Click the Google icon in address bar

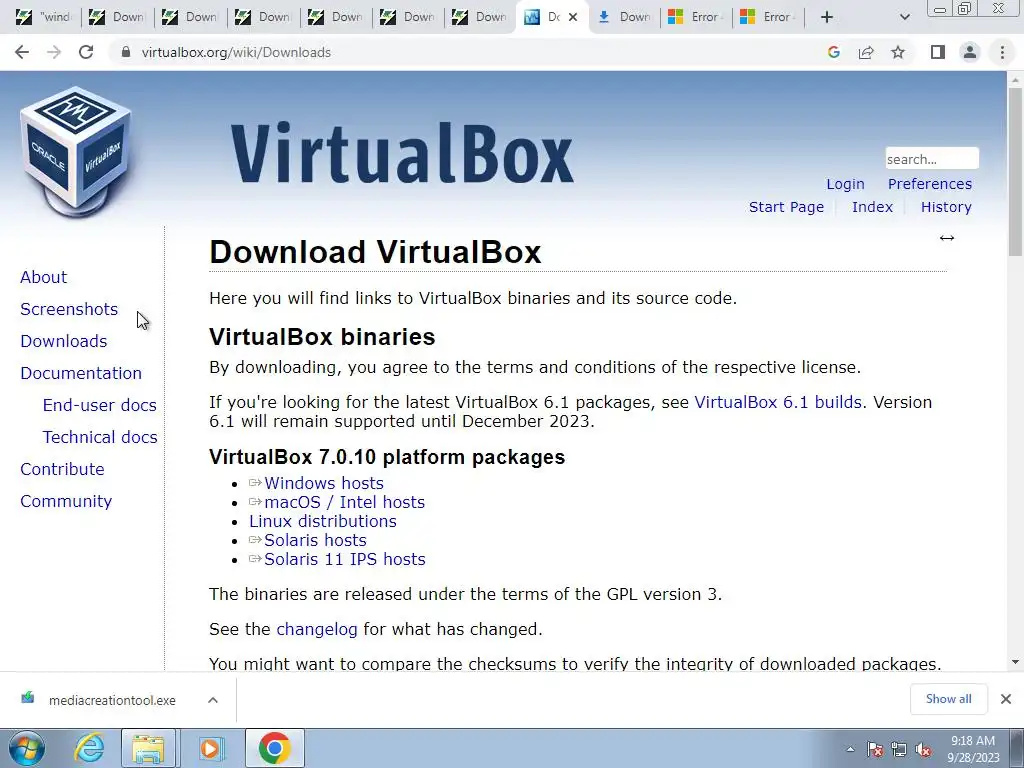click(833, 52)
